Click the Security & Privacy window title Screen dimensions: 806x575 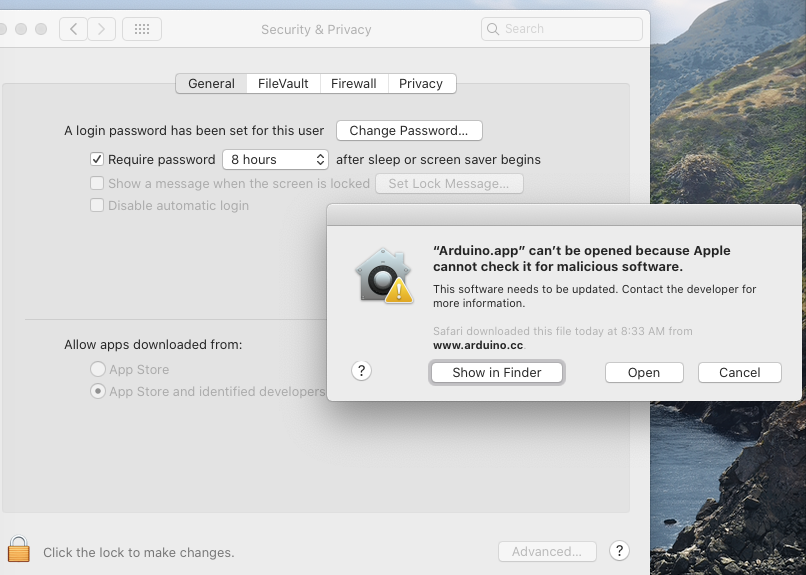316,29
